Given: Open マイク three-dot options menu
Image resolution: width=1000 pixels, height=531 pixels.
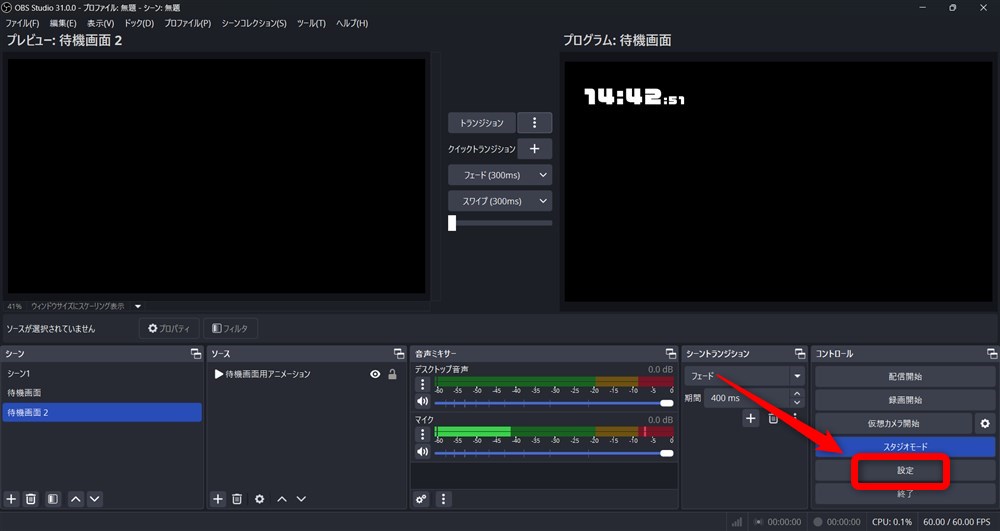Looking at the screenshot, I should point(422,435).
